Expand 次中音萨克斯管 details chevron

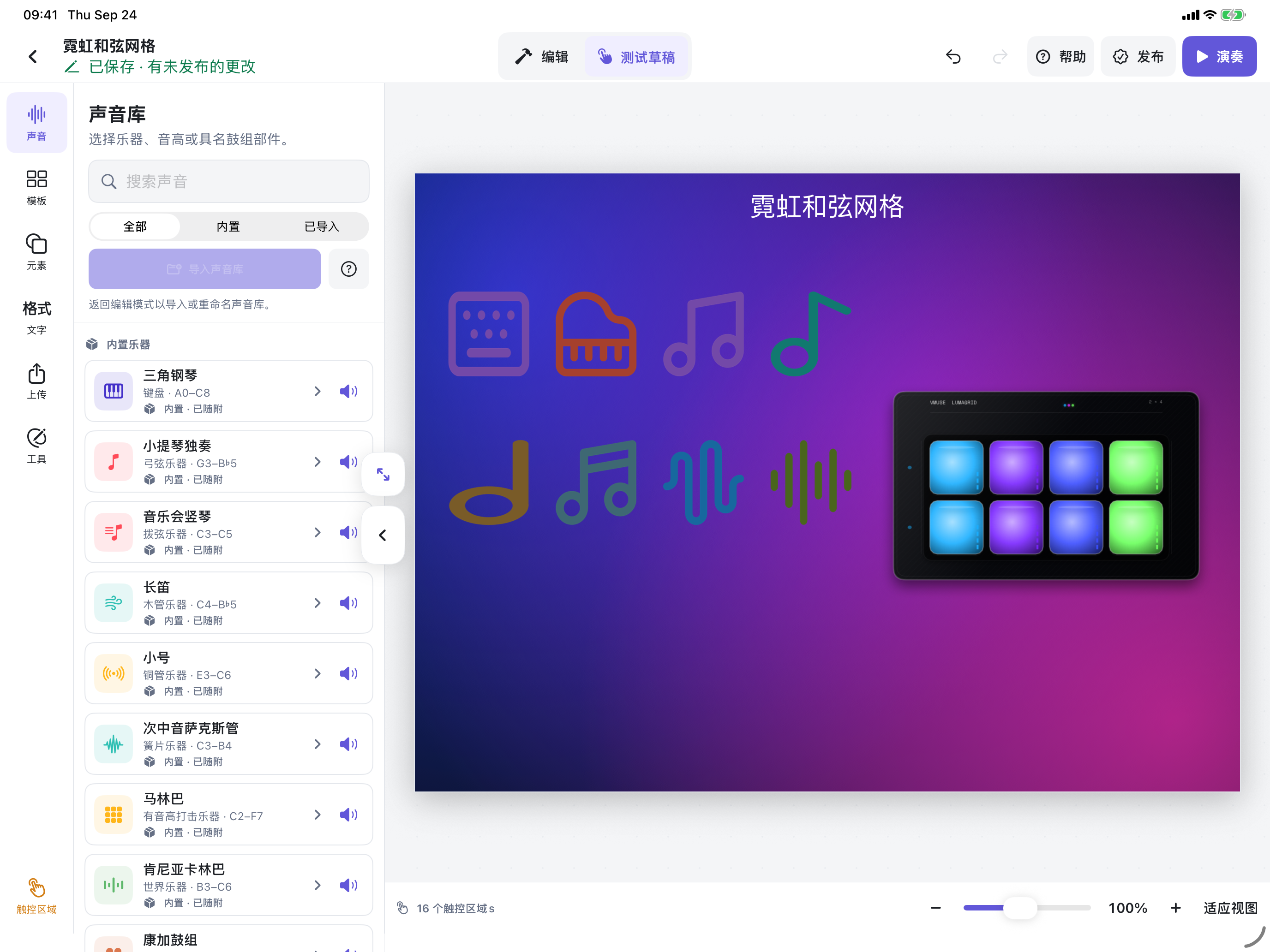click(317, 744)
